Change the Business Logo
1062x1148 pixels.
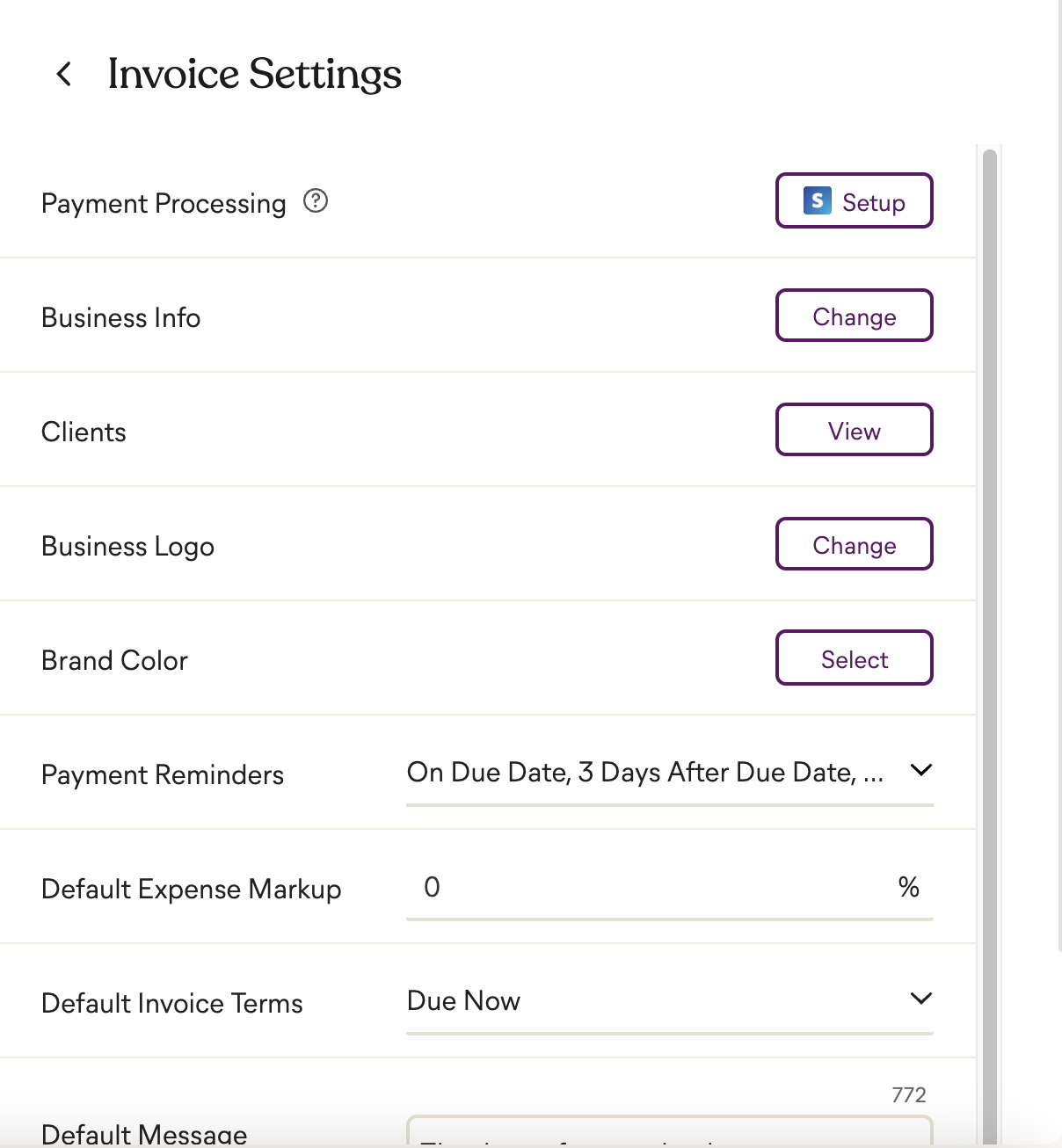pyautogui.click(x=854, y=544)
